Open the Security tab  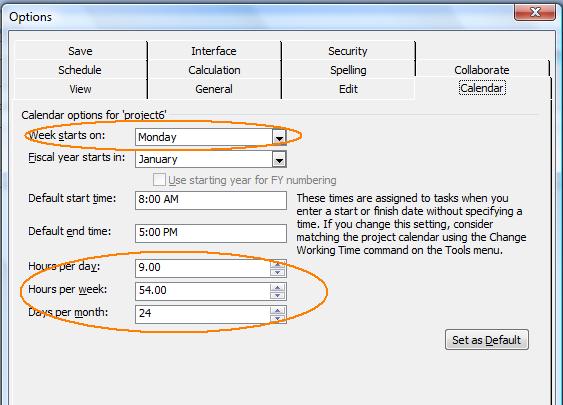click(348, 51)
